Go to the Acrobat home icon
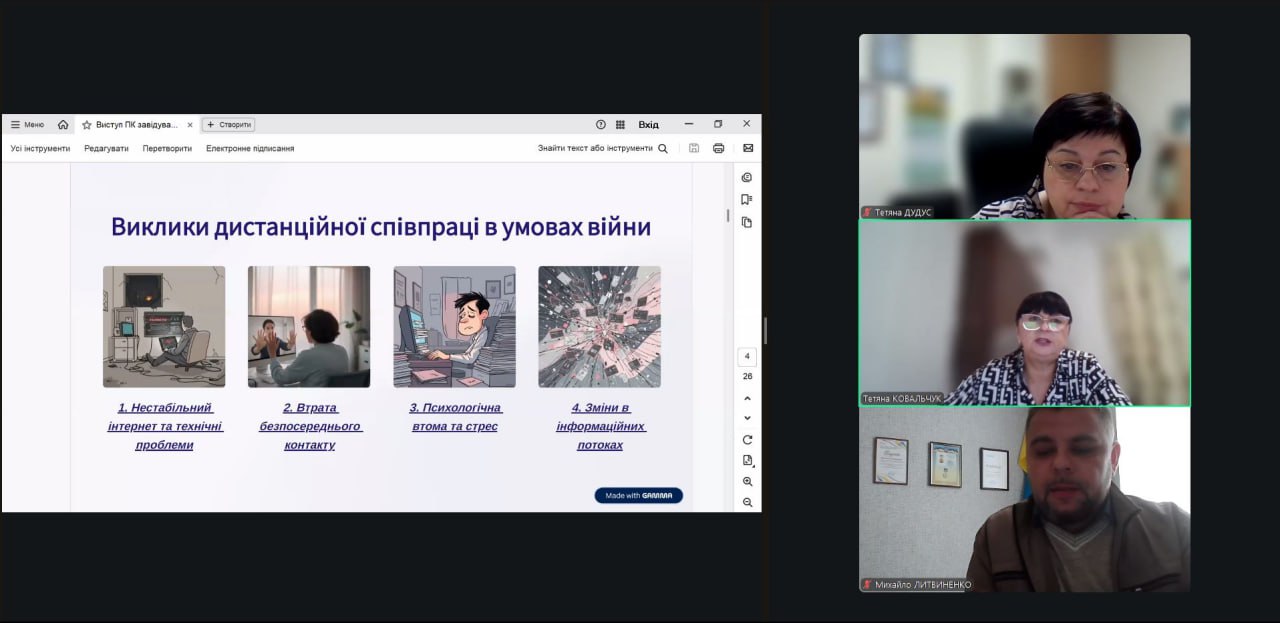The width and height of the screenshot is (1280, 623). [x=63, y=125]
